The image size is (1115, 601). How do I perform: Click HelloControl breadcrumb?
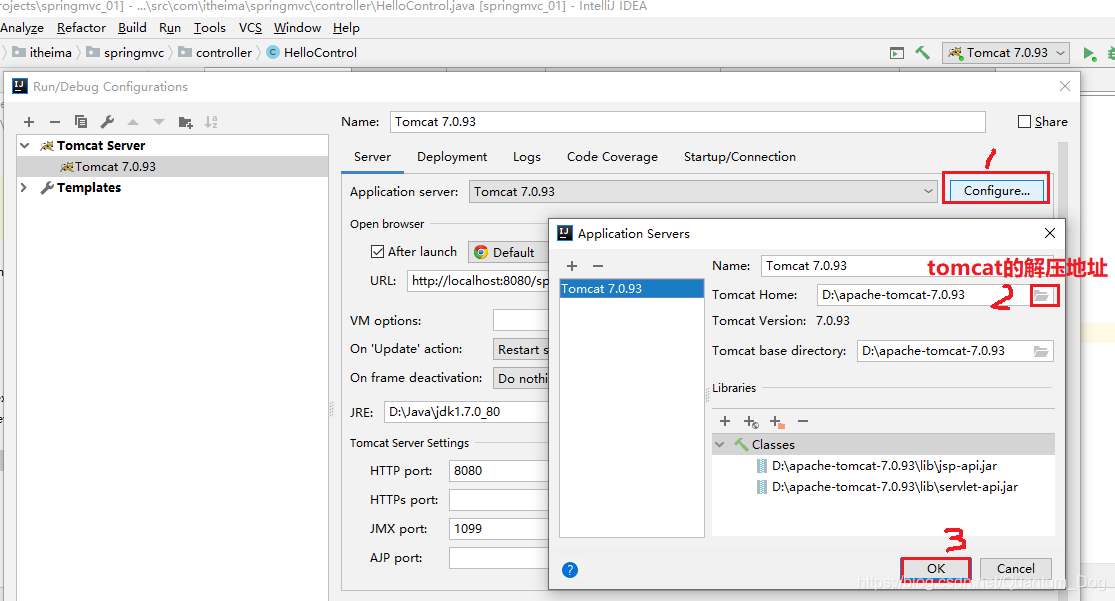click(311, 53)
